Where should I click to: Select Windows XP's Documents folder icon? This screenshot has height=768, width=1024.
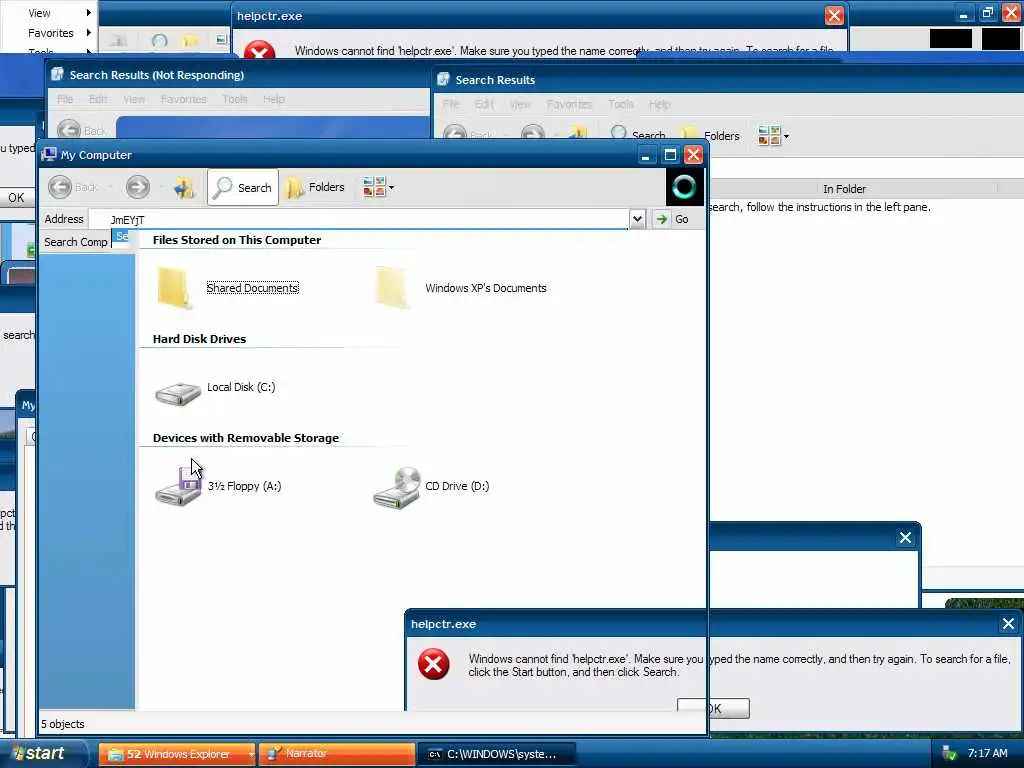[x=393, y=287]
